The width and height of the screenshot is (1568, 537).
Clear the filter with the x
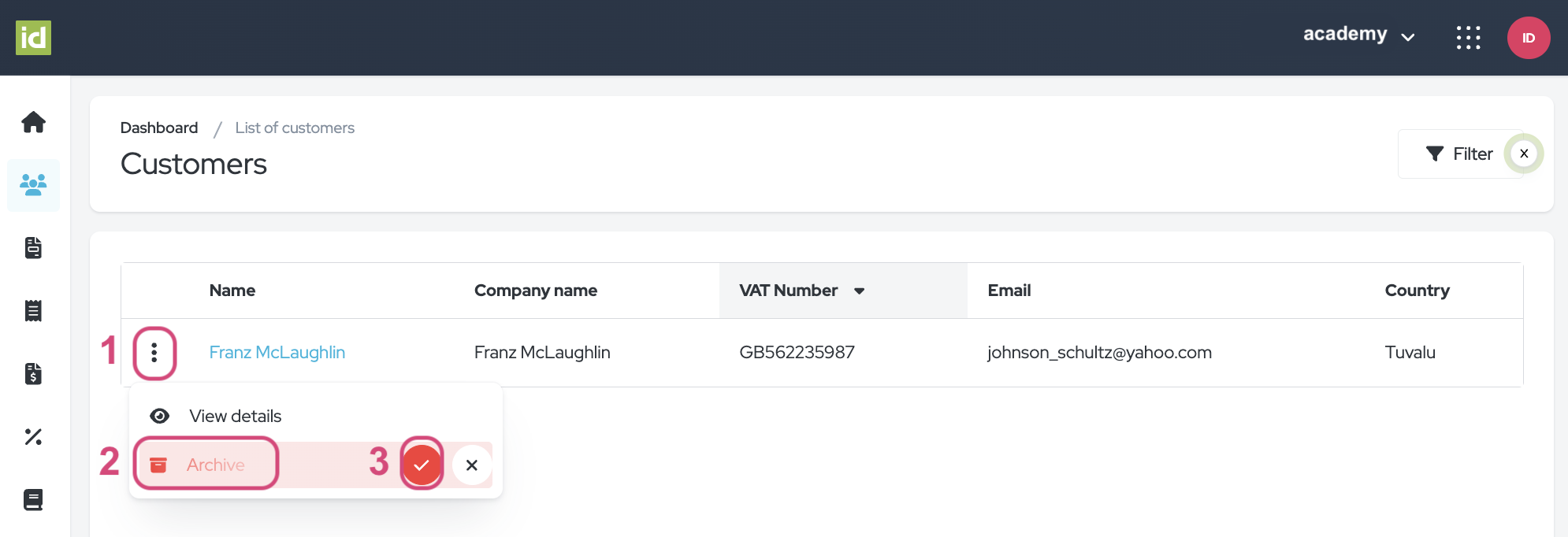tap(1524, 154)
